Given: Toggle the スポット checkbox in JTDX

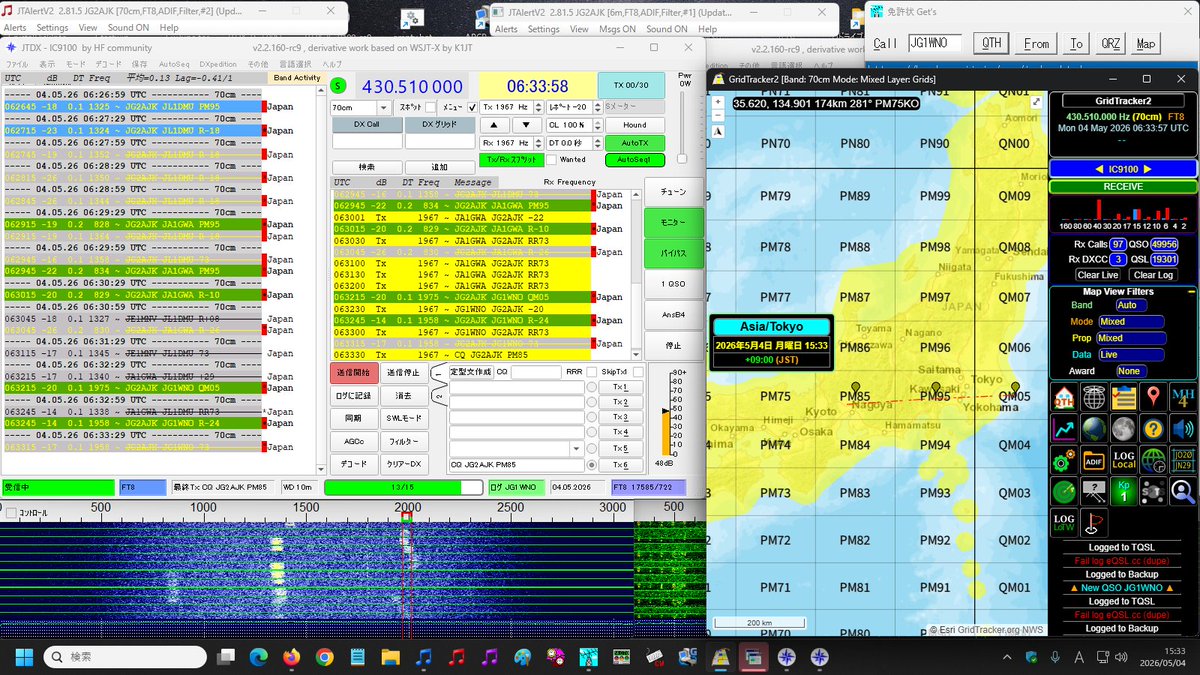Looking at the screenshot, I should (x=430, y=107).
